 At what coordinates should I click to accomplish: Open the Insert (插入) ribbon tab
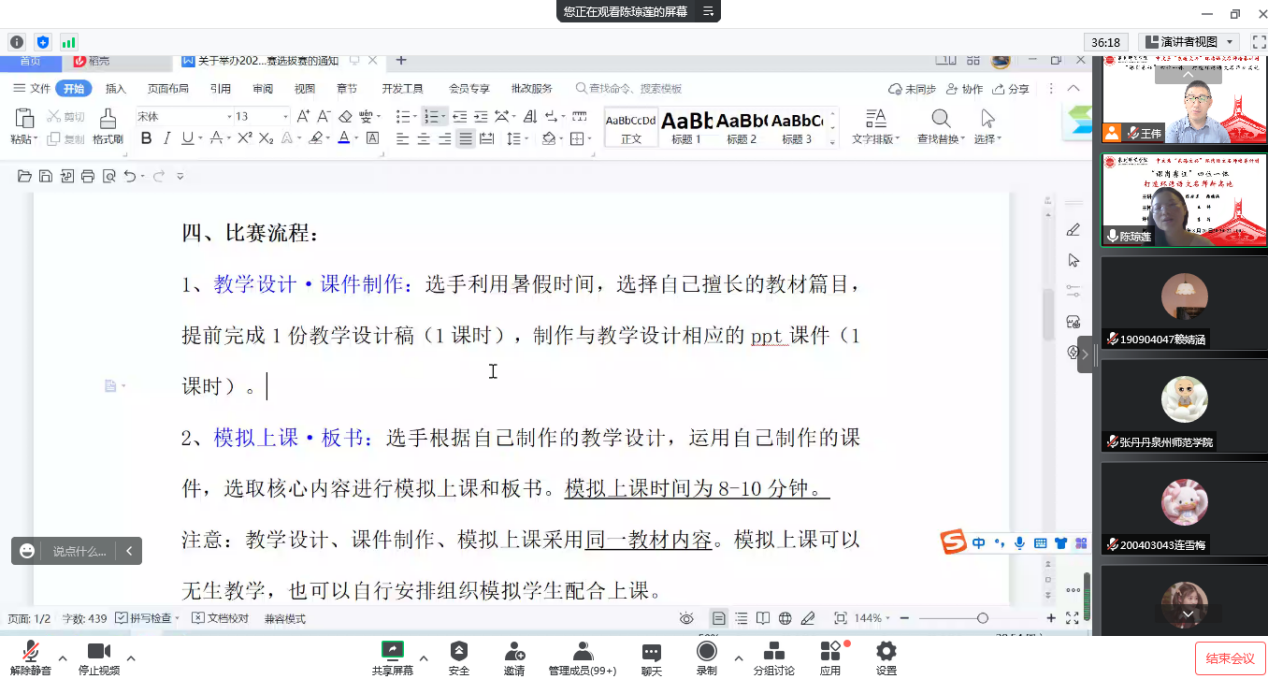coord(116,88)
